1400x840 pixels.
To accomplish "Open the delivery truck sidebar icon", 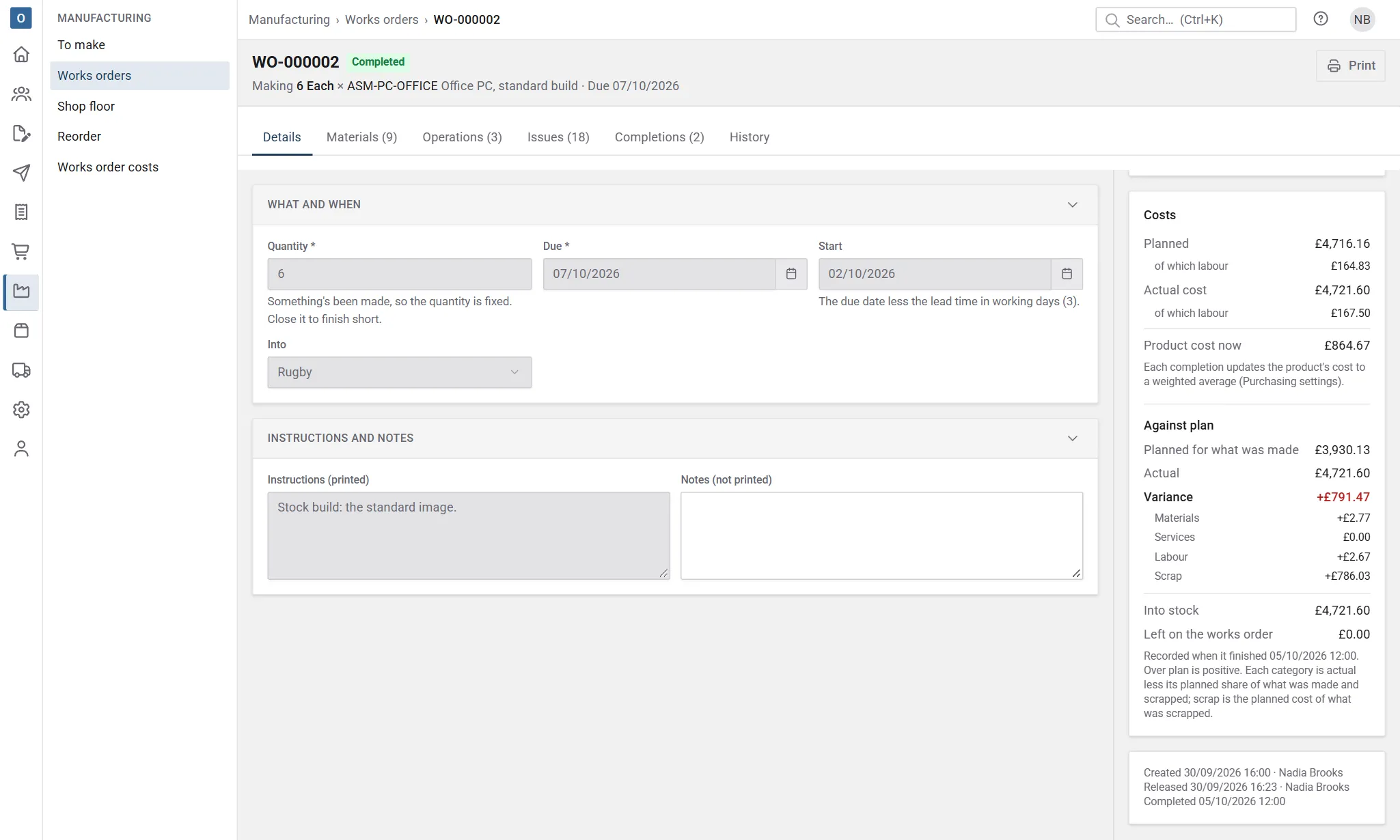I will 21,371.
